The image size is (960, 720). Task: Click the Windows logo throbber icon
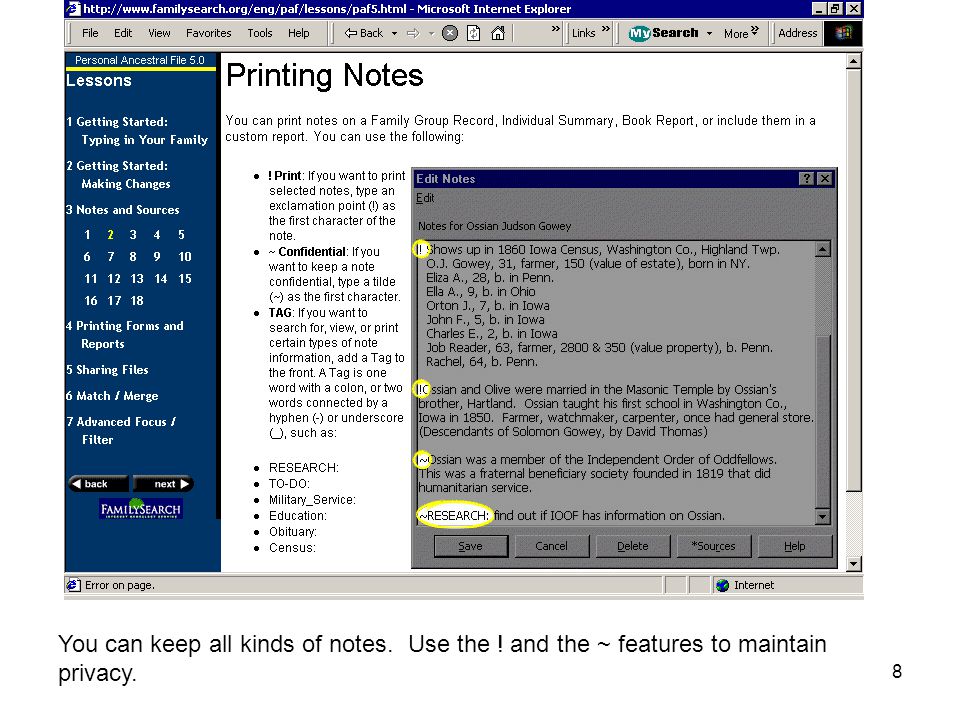pyautogui.click(x=843, y=33)
